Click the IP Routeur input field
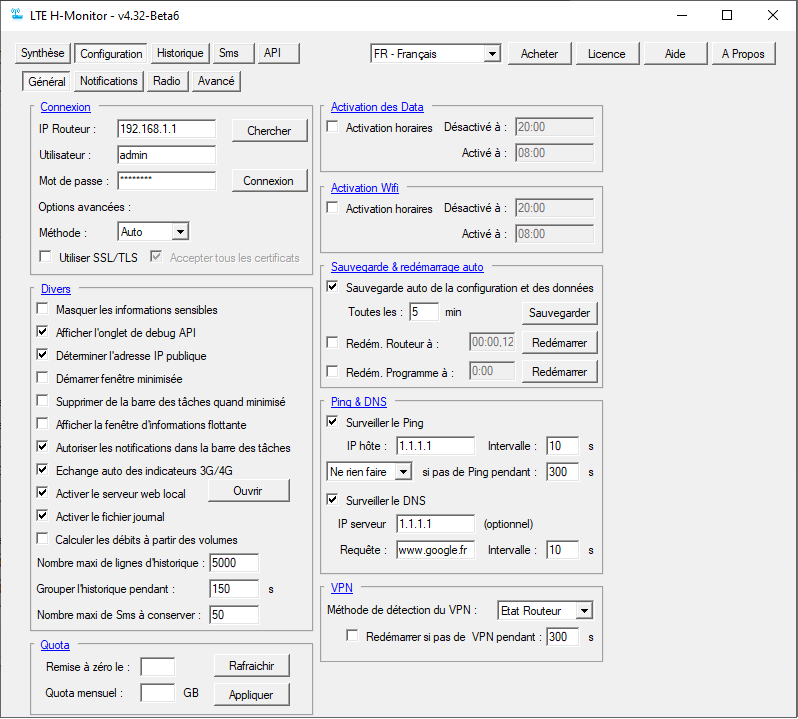 coord(166,129)
